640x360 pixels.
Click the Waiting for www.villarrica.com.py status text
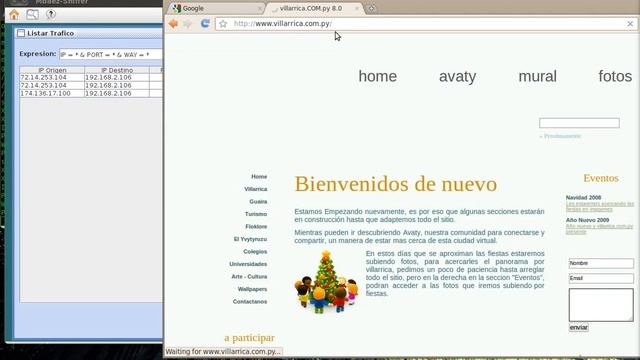[223, 351]
